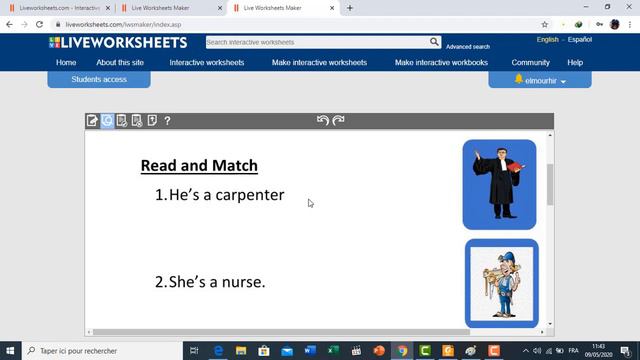Click the upload page icon in editor toolbar
Viewport: 640px width, 360px height.
pyautogui.click(x=152, y=121)
